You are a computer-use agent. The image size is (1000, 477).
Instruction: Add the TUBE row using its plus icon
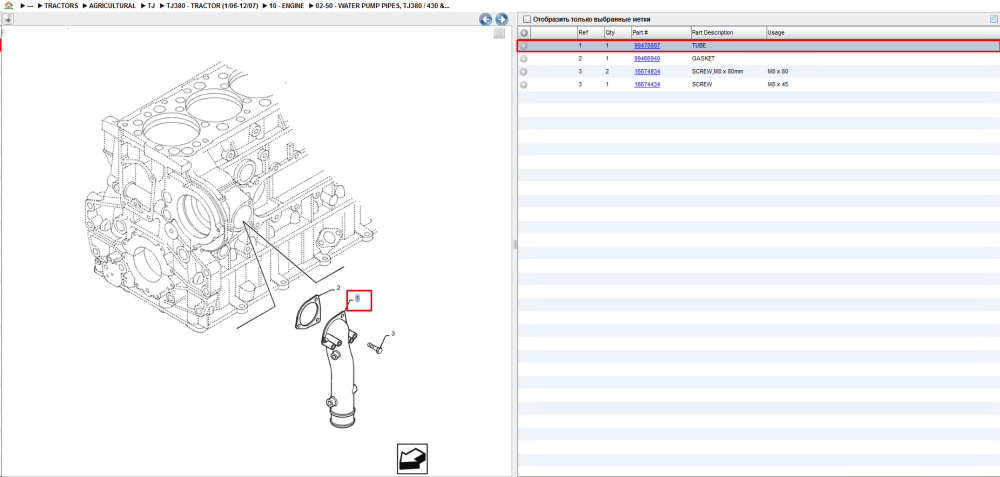click(524, 46)
